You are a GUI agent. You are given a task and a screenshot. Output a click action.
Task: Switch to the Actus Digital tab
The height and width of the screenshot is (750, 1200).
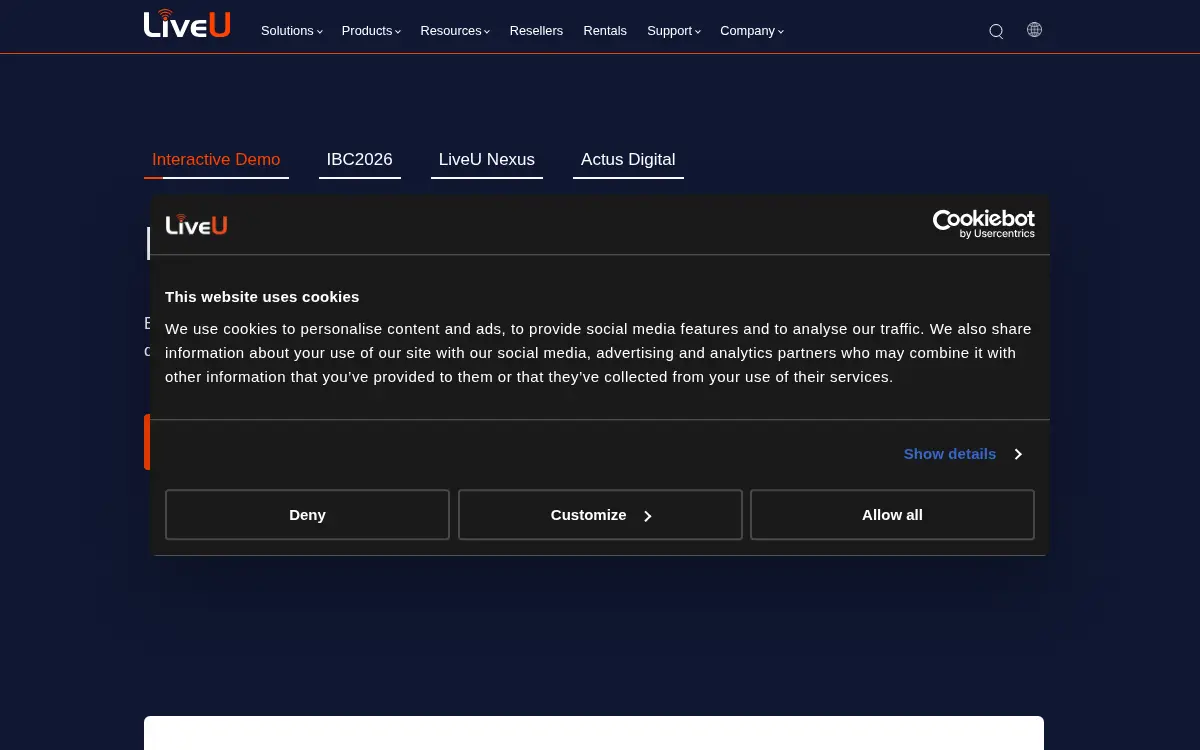(x=628, y=160)
